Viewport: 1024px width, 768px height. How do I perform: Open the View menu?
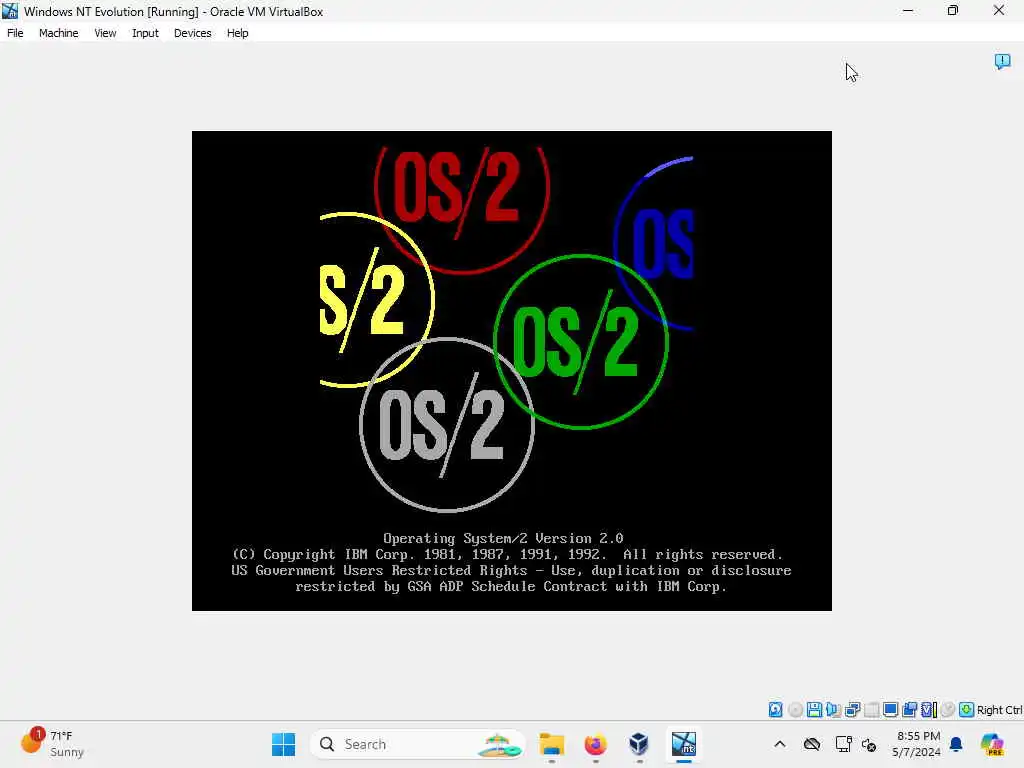point(105,33)
